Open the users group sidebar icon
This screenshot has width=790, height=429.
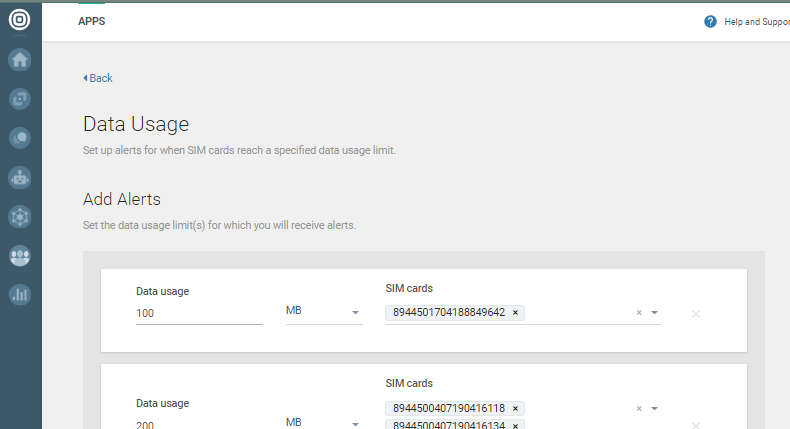click(20, 255)
